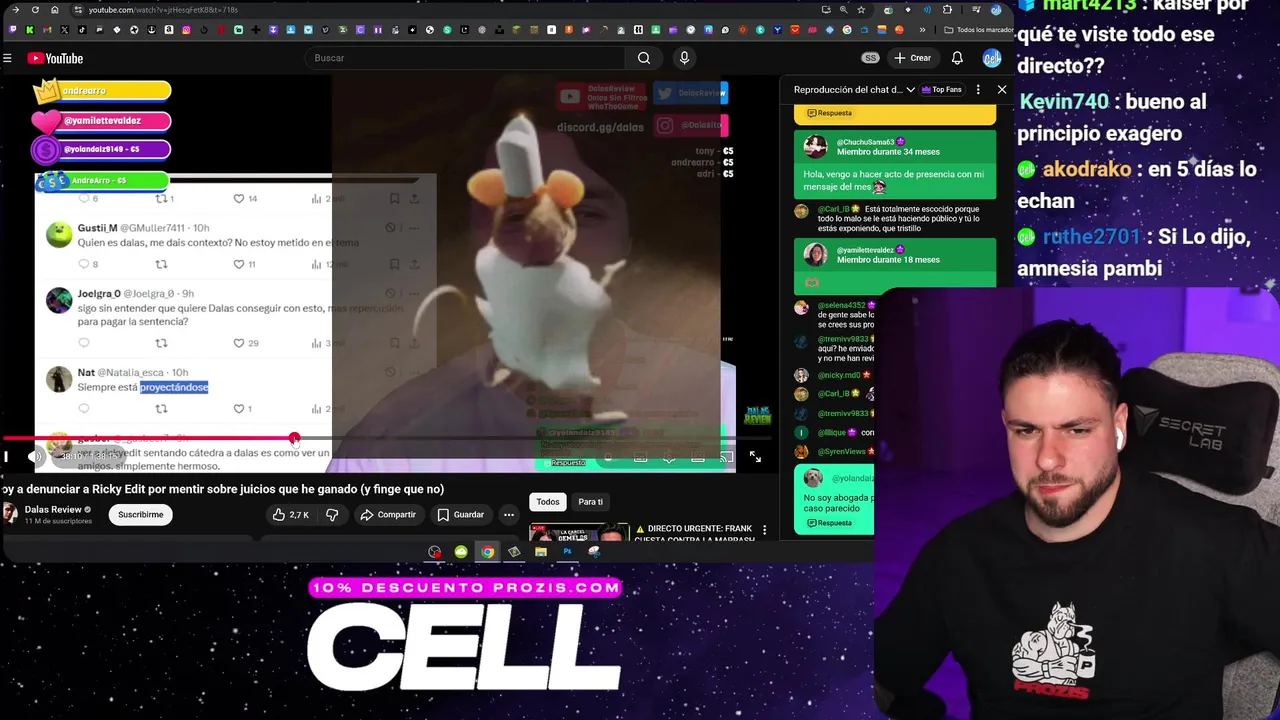
Task: Open the Todos los marcadores folder
Action: (x=978, y=30)
